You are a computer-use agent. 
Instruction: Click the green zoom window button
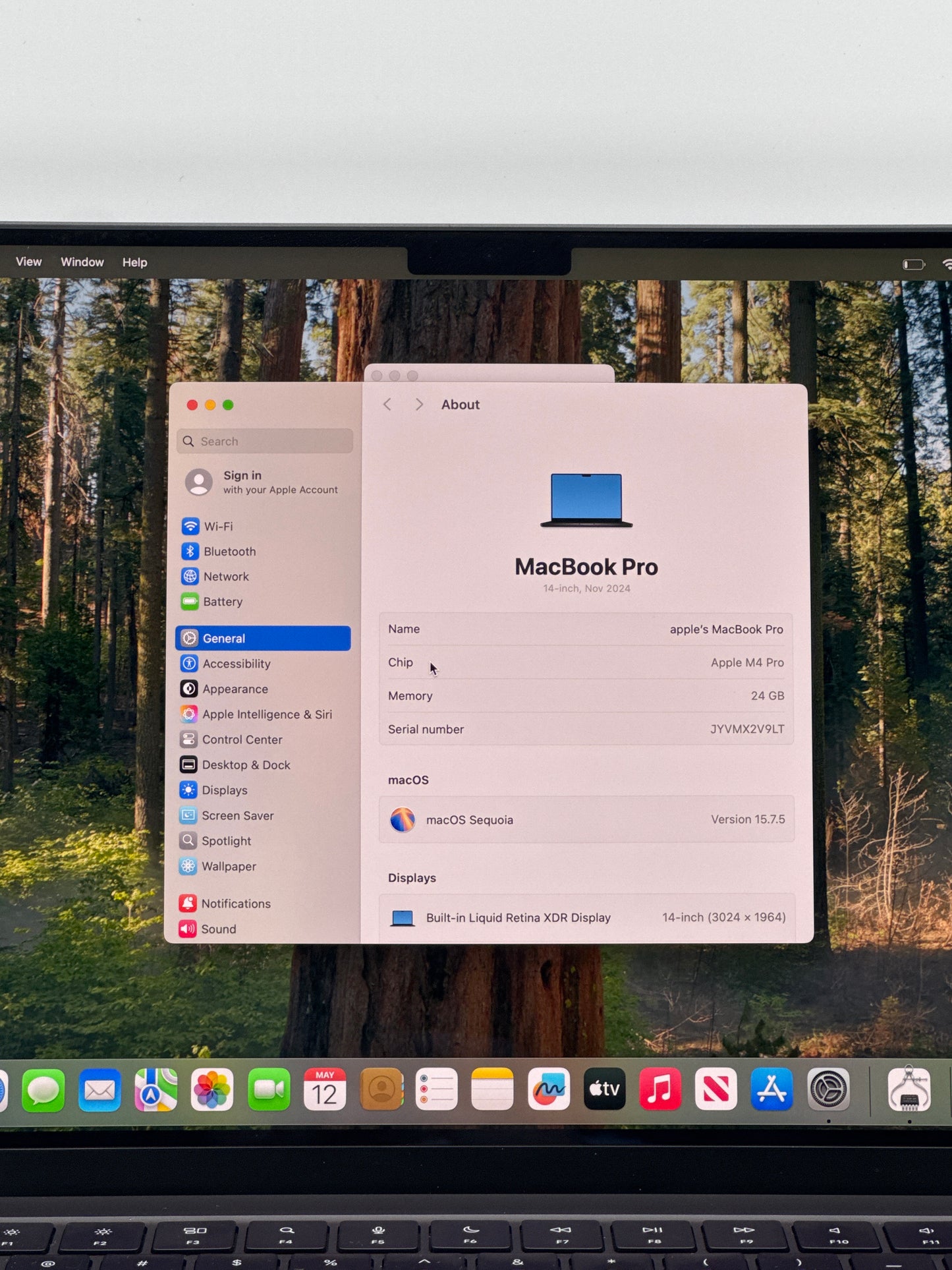pos(228,405)
